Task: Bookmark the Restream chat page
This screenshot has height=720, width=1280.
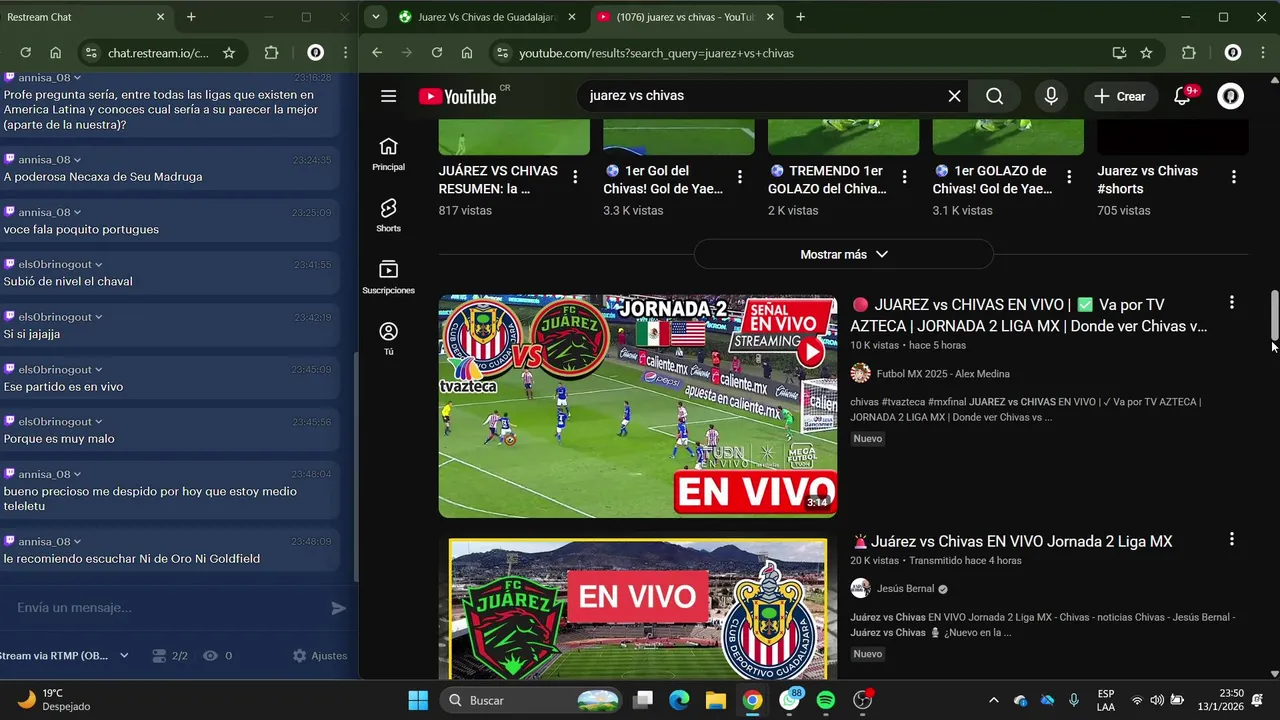Action: (229, 53)
